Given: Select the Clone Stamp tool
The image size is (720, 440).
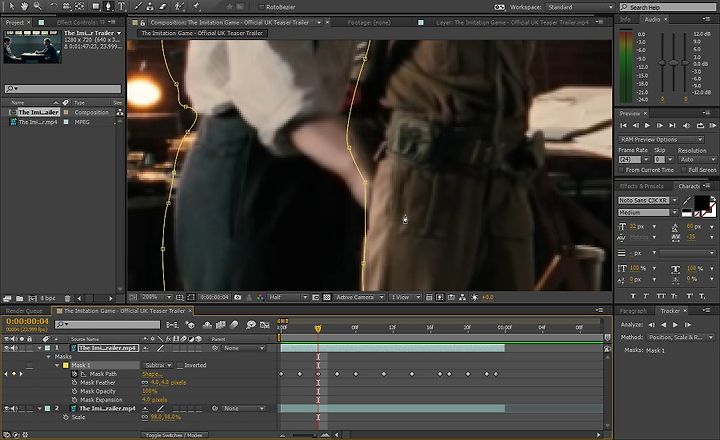Looking at the screenshot, I should [150, 6].
